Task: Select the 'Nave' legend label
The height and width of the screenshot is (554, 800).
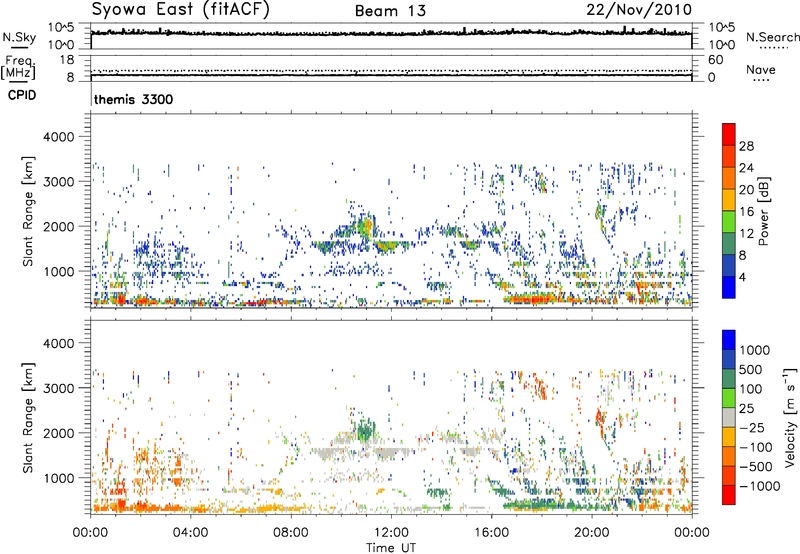Action: [761, 69]
